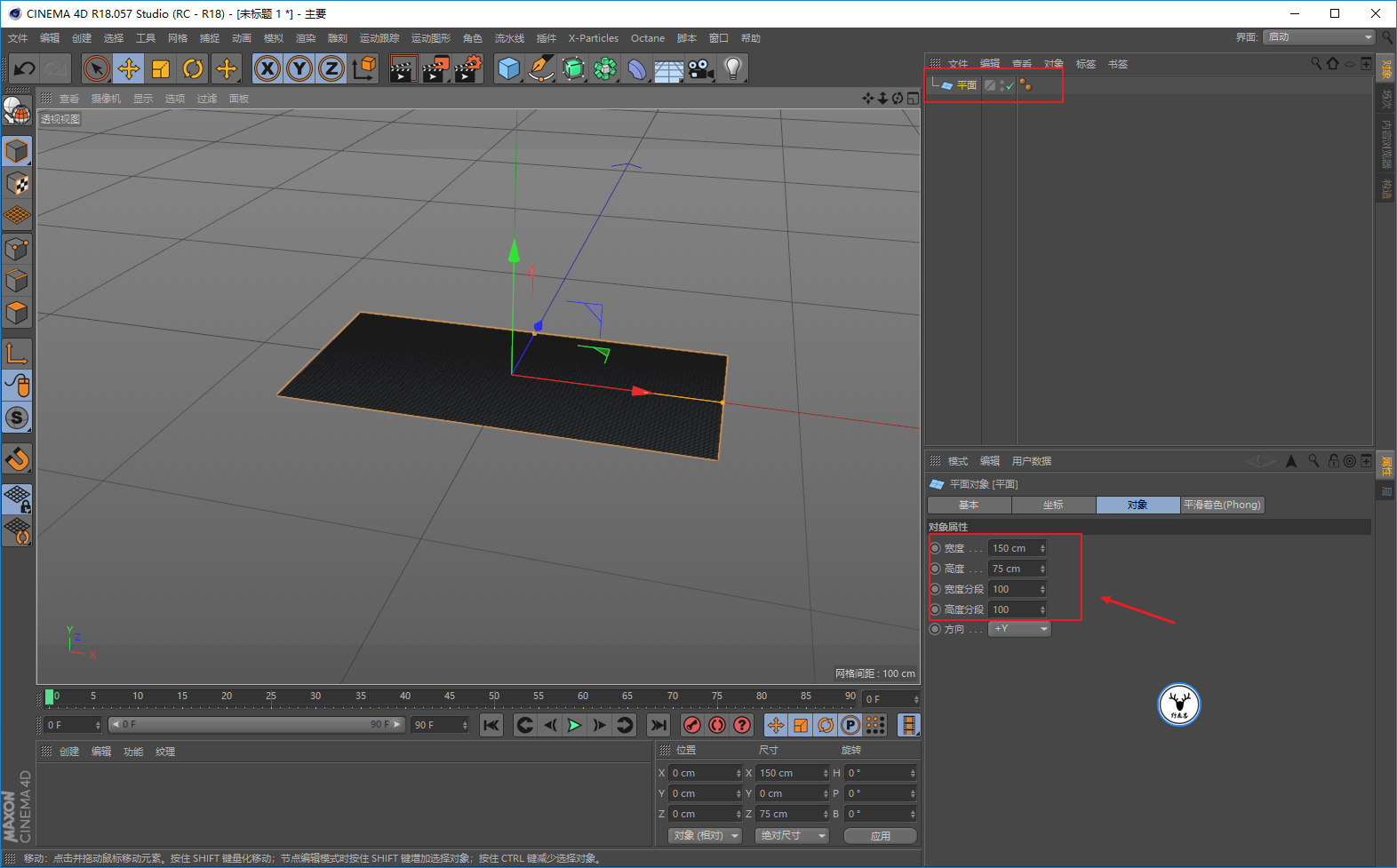Click the timeline preview range slider bar
This screenshot has width=1397, height=868.
pyautogui.click(x=257, y=725)
